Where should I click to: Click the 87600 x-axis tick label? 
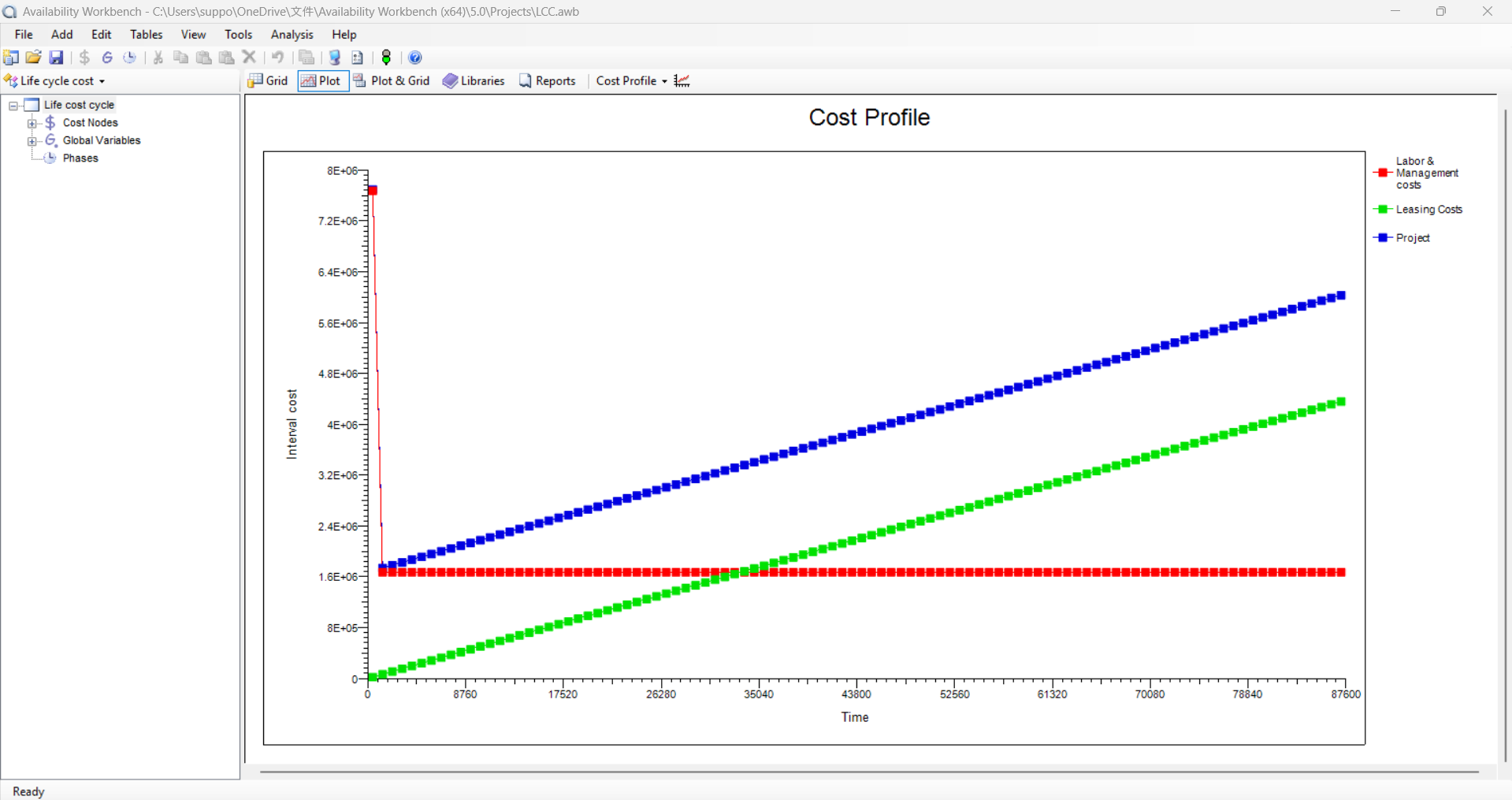[x=1346, y=694]
